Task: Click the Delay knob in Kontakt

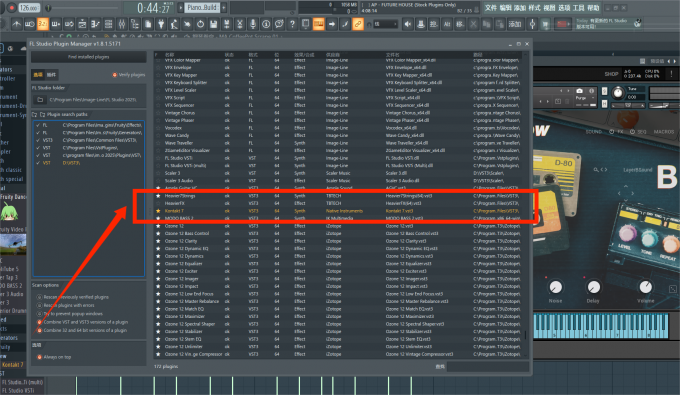Action: [x=593, y=287]
